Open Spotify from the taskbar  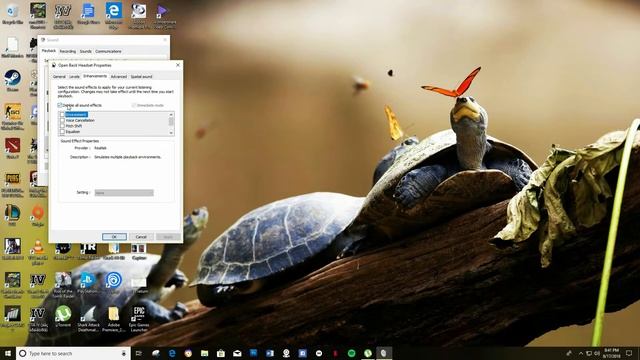tap(351, 353)
